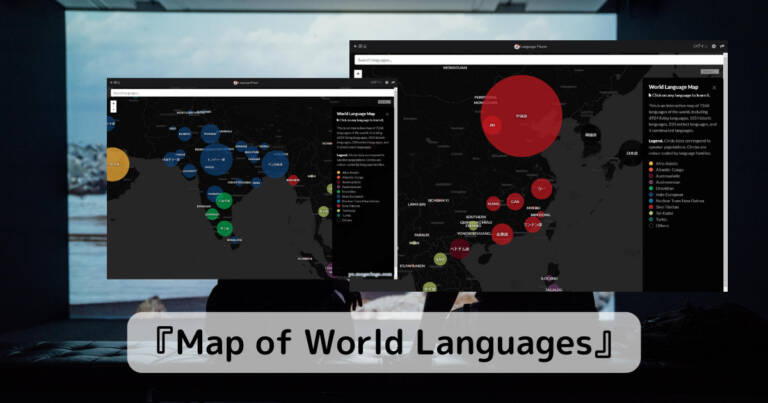
Task: Select the largest blue Hindi circle
Action: 216,160
